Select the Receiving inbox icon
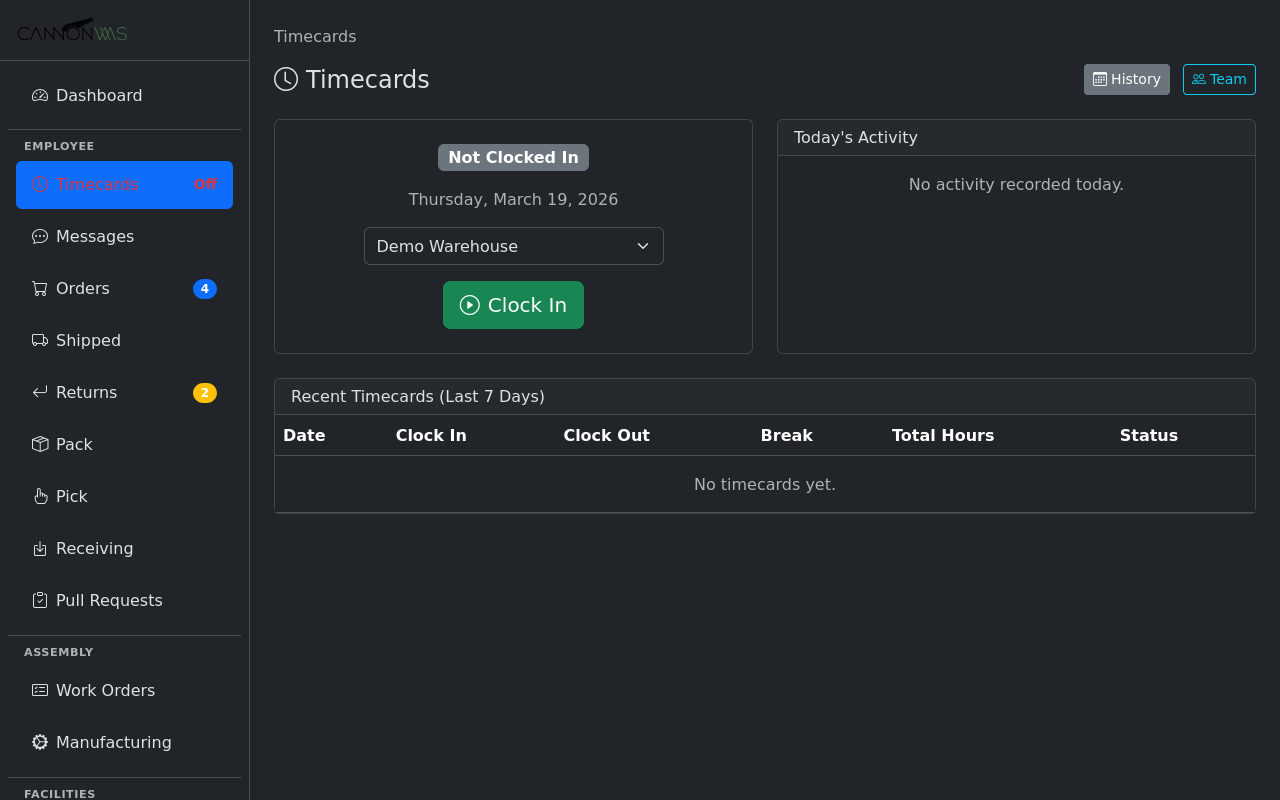Image resolution: width=1280 pixels, height=800 pixels. coord(39,548)
